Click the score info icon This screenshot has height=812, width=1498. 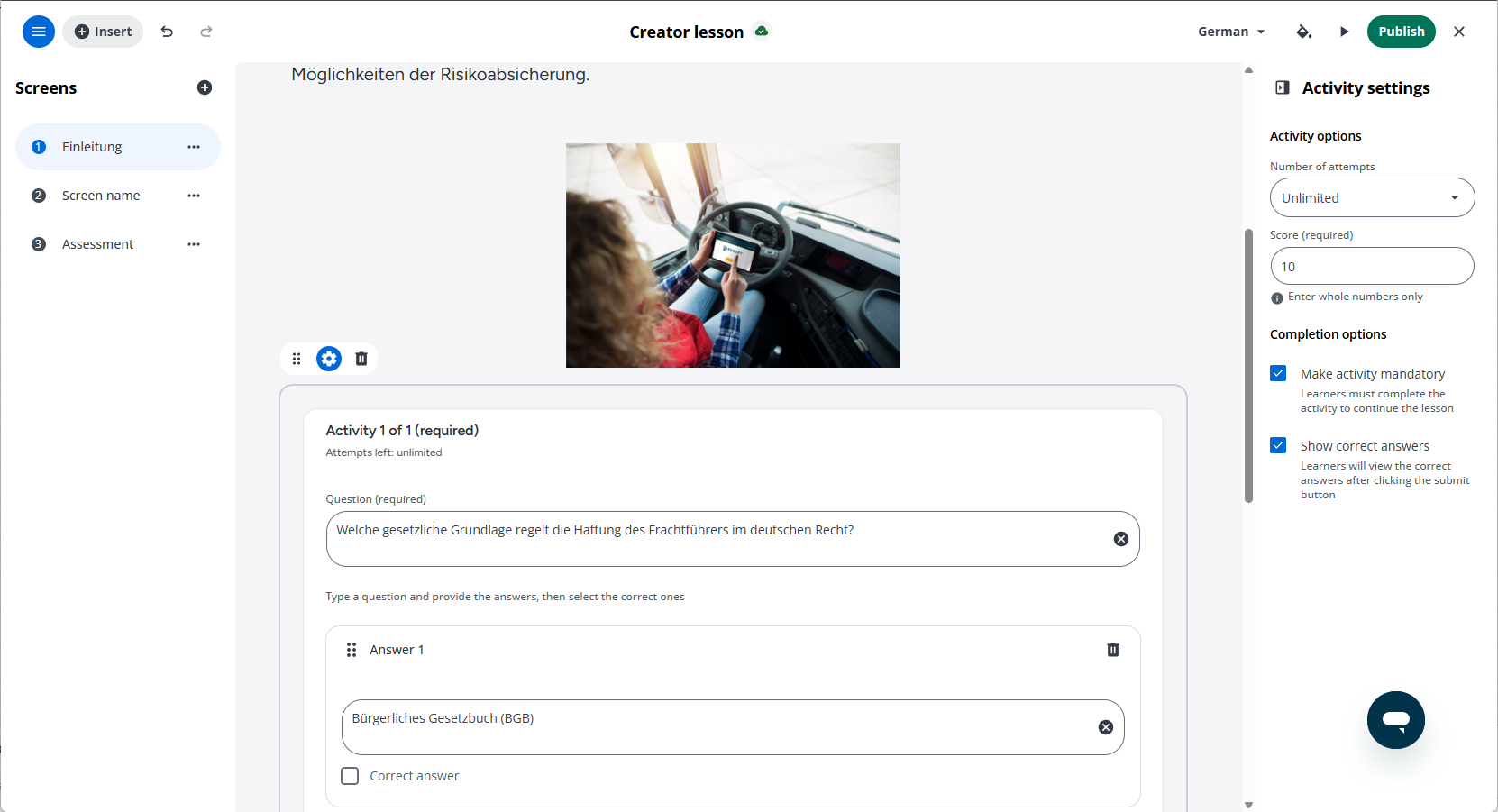[x=1277, y=298]
